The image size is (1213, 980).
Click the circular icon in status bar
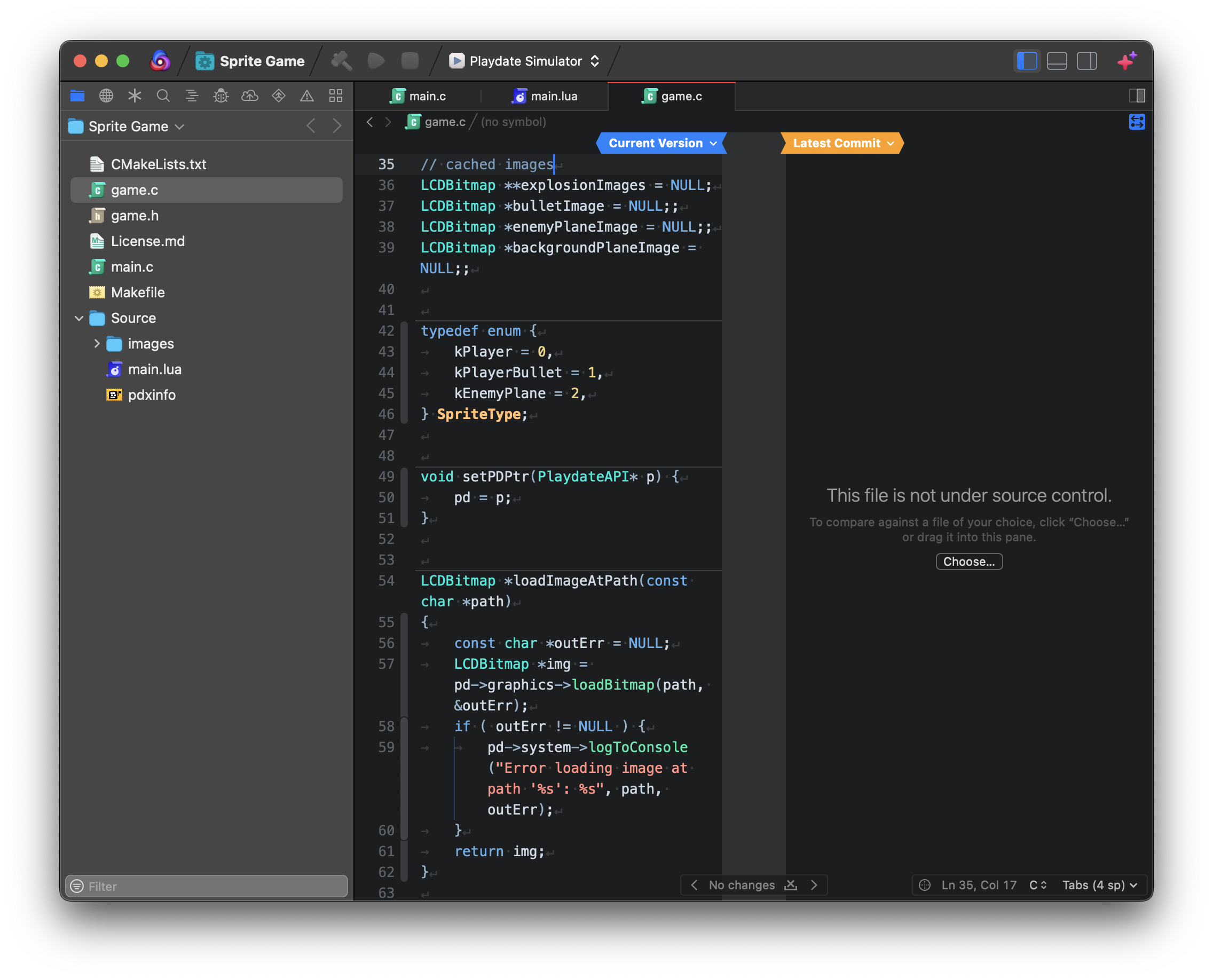coord(925,885)
